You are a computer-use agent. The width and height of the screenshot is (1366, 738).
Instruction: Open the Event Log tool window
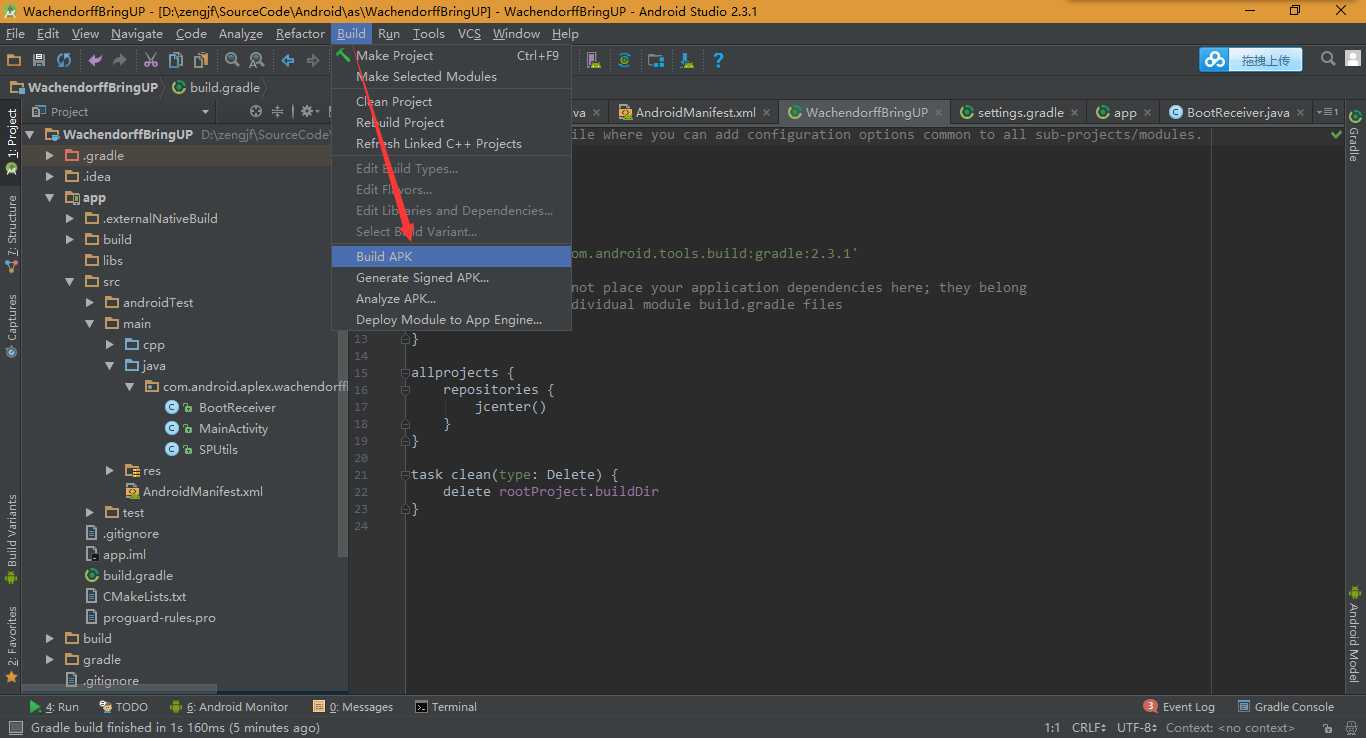(1179, 706)
